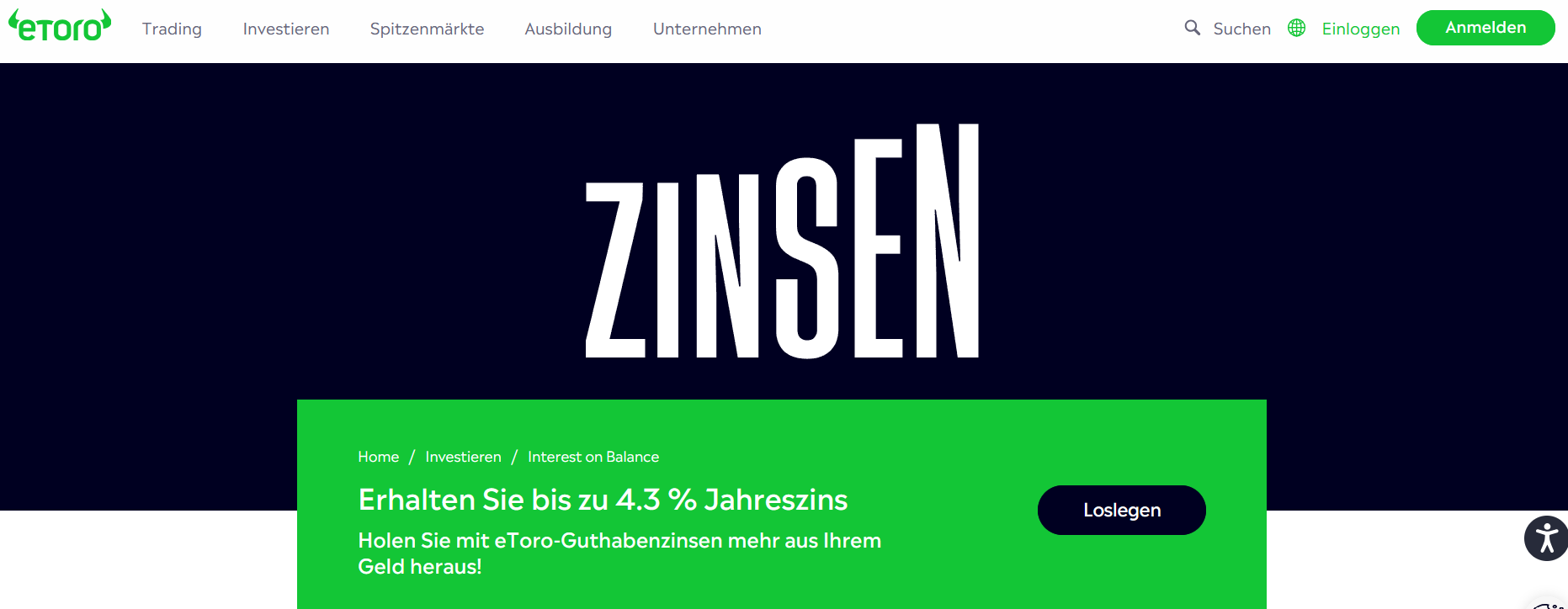
Task: Open Investieren in the top navigation bar
Action: click(x=286, y=29)
